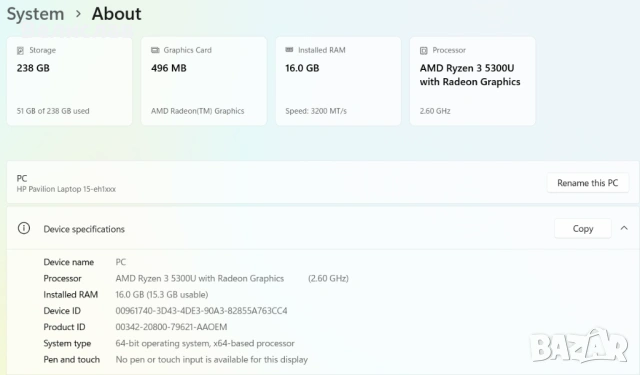Click the 'Device ID' label
640x375 pixels.
tap(62, 311)
